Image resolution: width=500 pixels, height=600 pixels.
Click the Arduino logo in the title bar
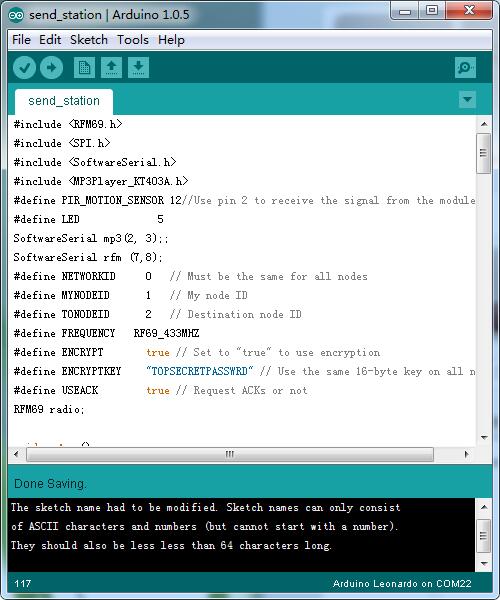16,15
